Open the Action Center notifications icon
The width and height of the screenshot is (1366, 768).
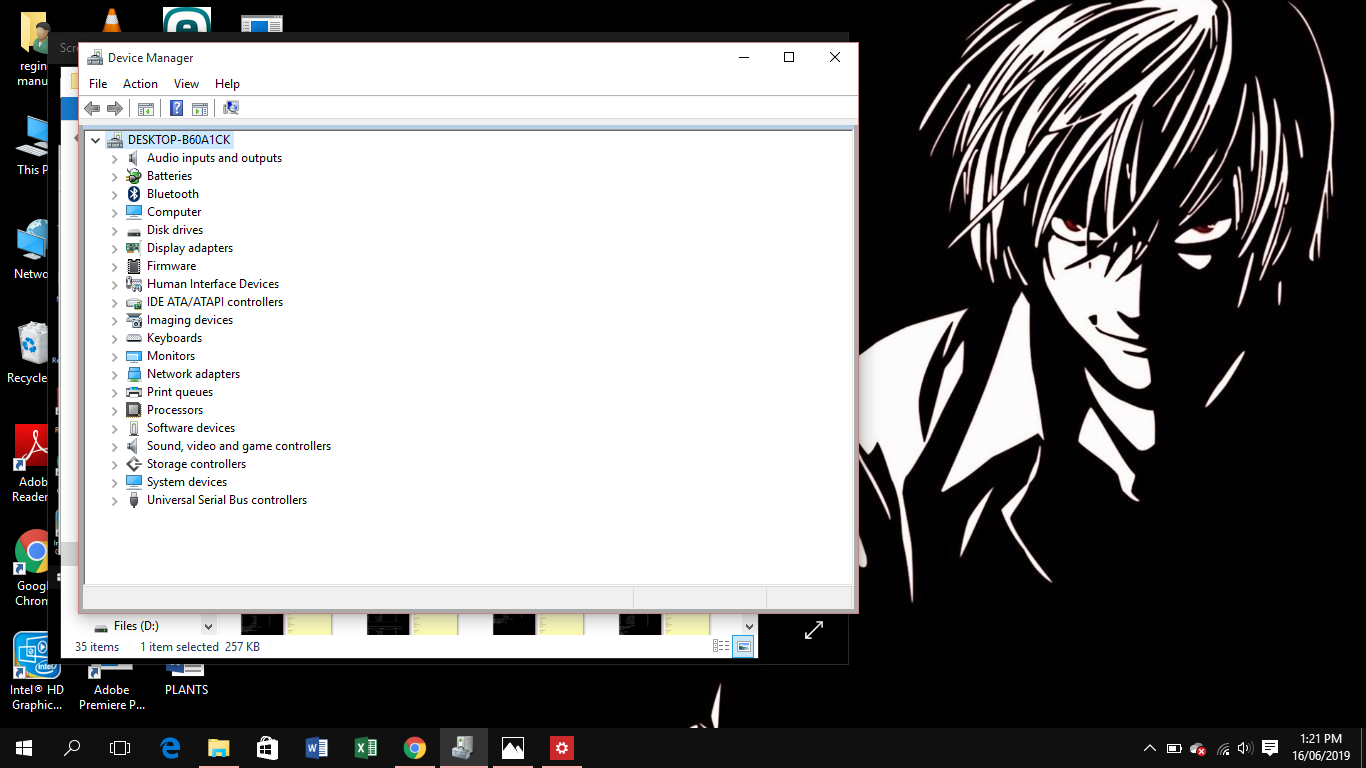1270,748
